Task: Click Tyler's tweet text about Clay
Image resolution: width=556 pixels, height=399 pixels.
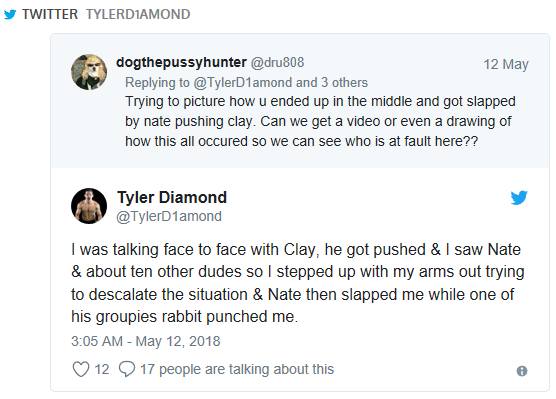Action: click(298, 283)
